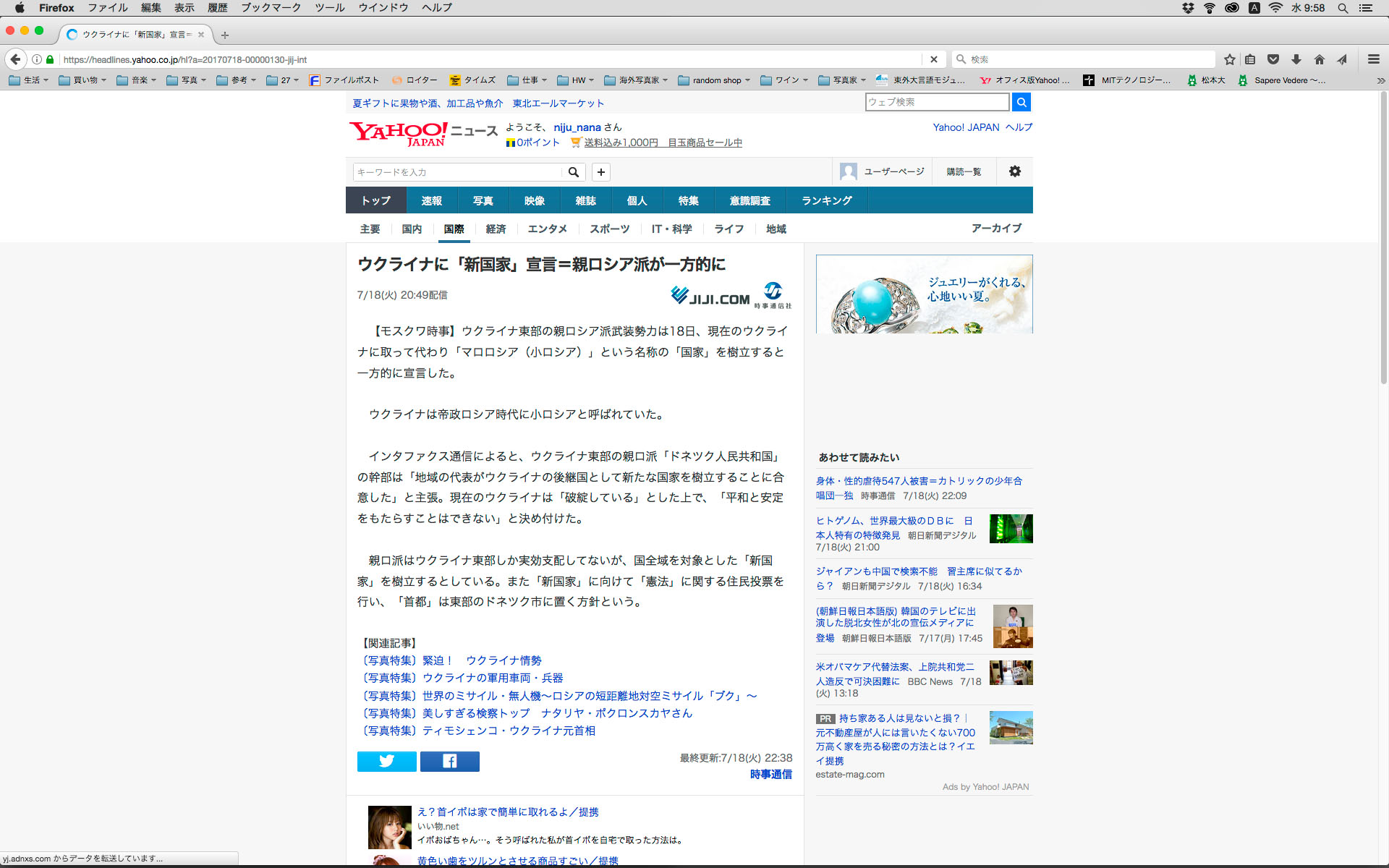Open the ウクライナの軍用車両・兵器 photo feature link
Viewport: 1389px width, 868px height.
[492, 678]
